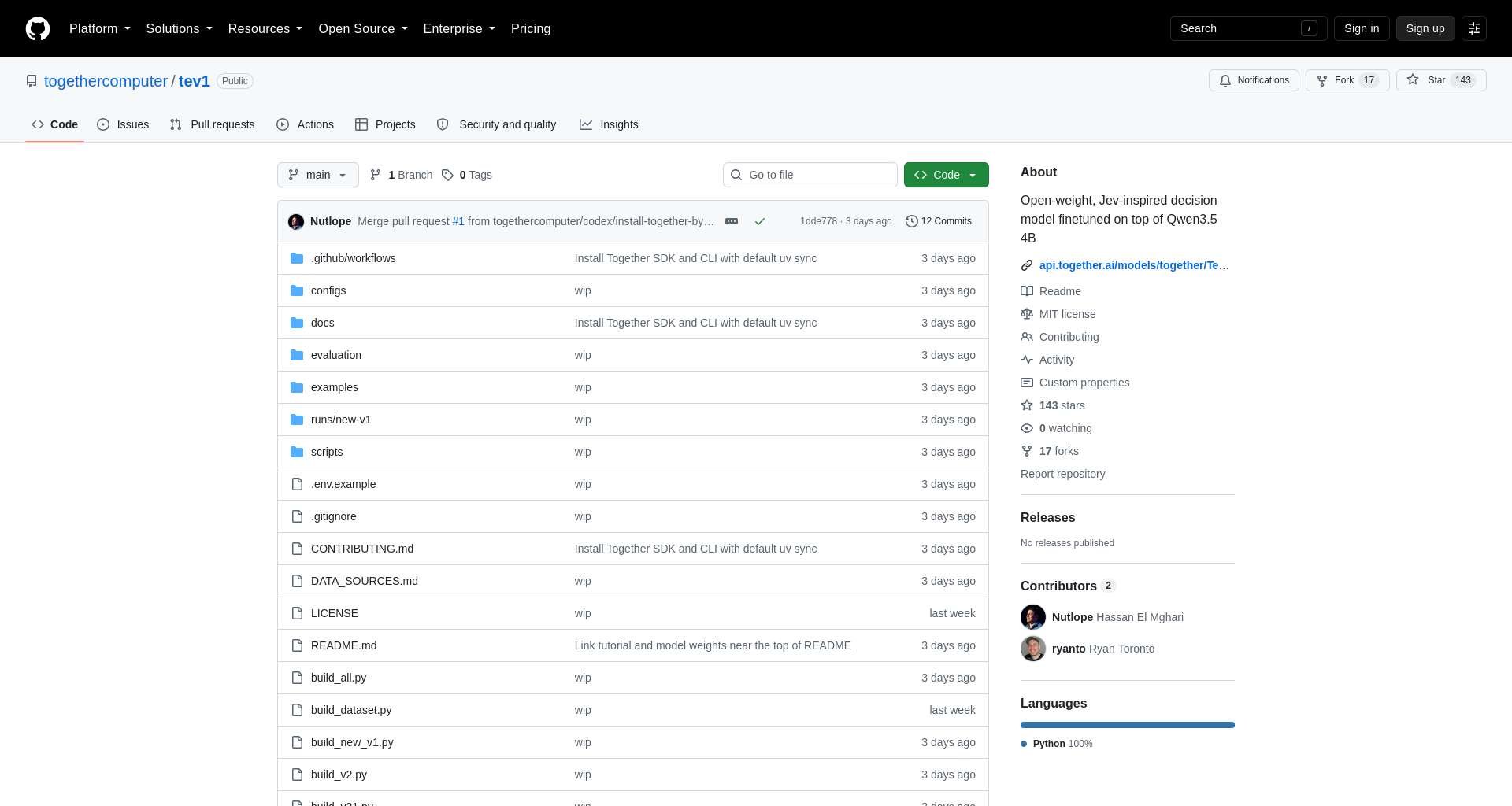Open Nutlope's avatar in the commit bar
This screenshot has height=806, width=1512.
[x=296, y=221]
